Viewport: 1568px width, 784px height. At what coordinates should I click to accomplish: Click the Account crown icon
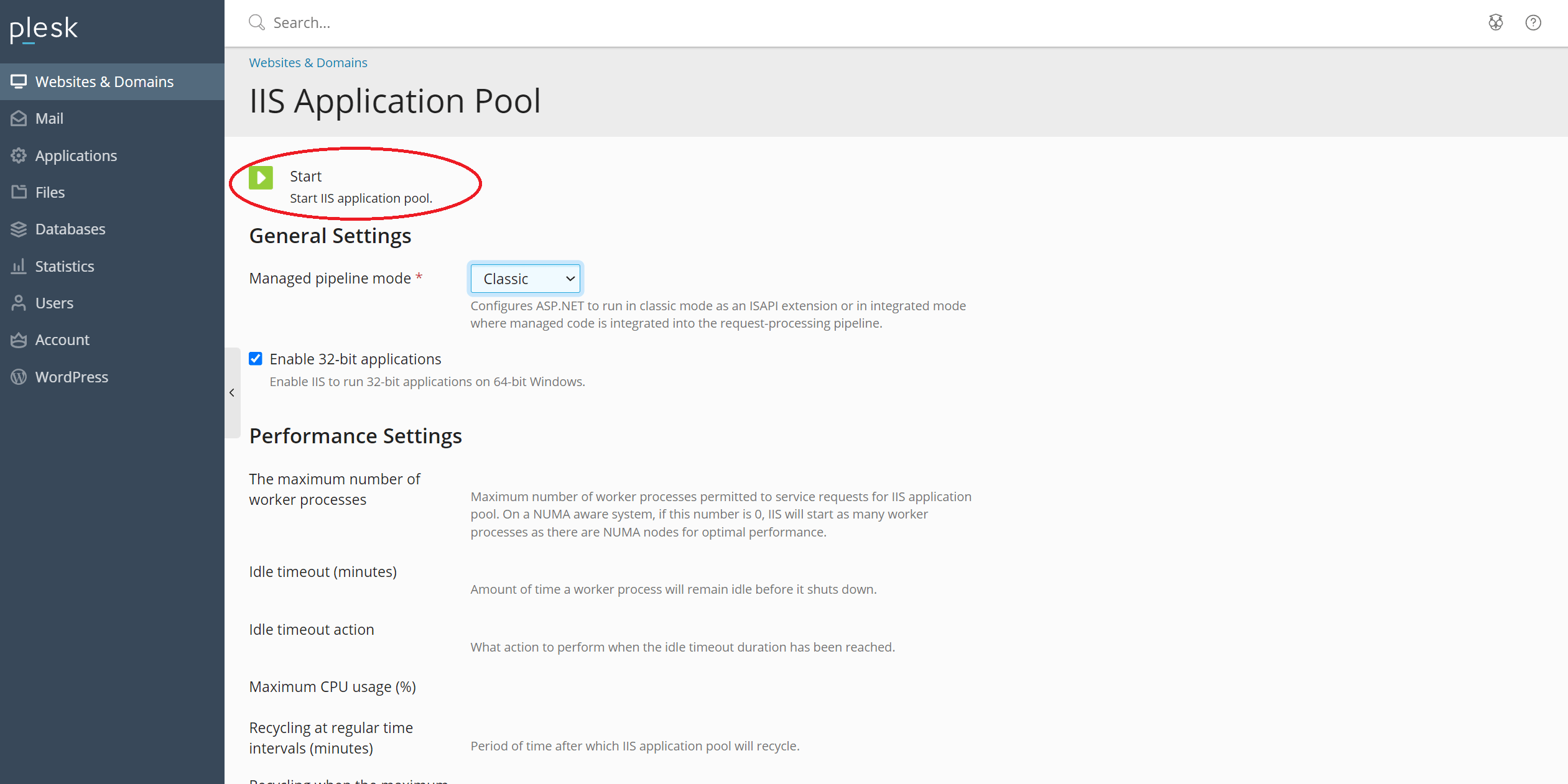19,339
